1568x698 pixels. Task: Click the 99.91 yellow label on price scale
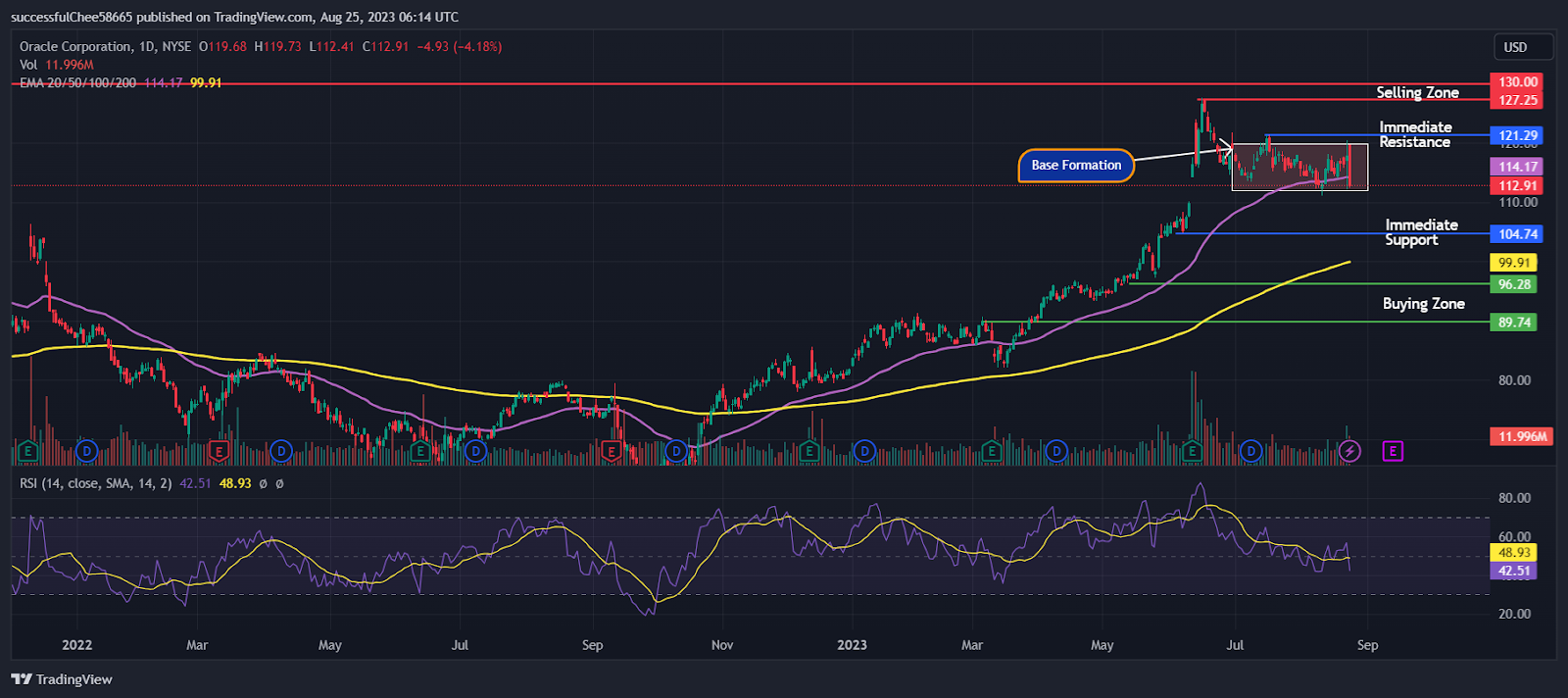(x=1514, y=263)
